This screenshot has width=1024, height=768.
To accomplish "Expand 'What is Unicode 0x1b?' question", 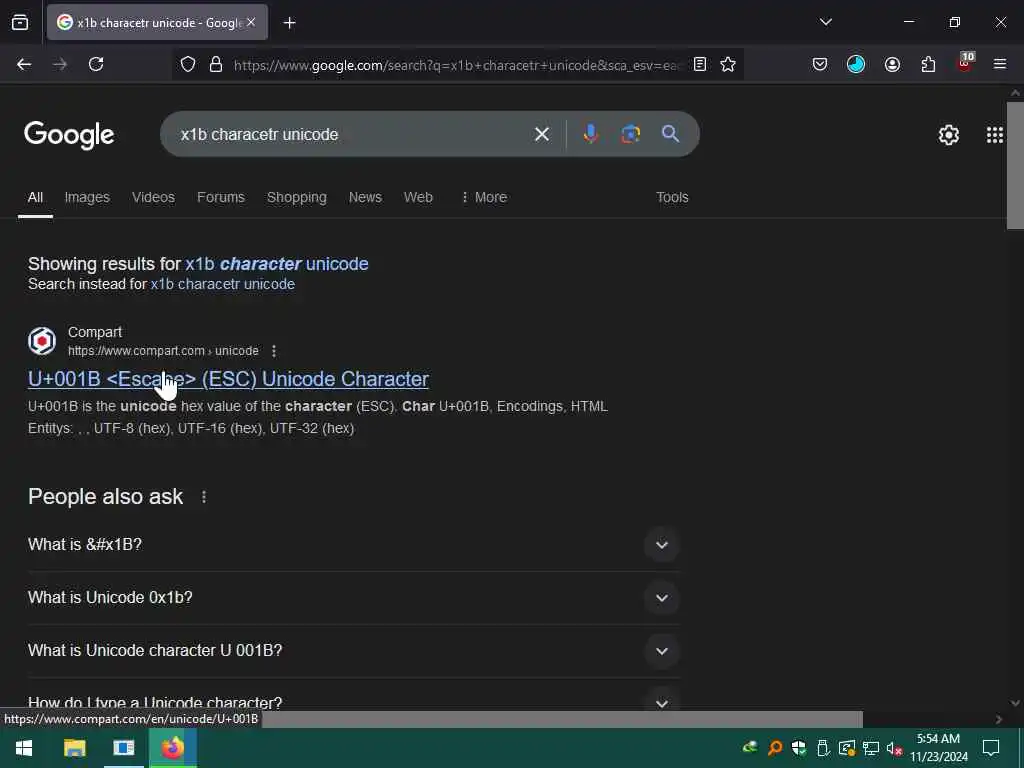I will click(353, 598).
